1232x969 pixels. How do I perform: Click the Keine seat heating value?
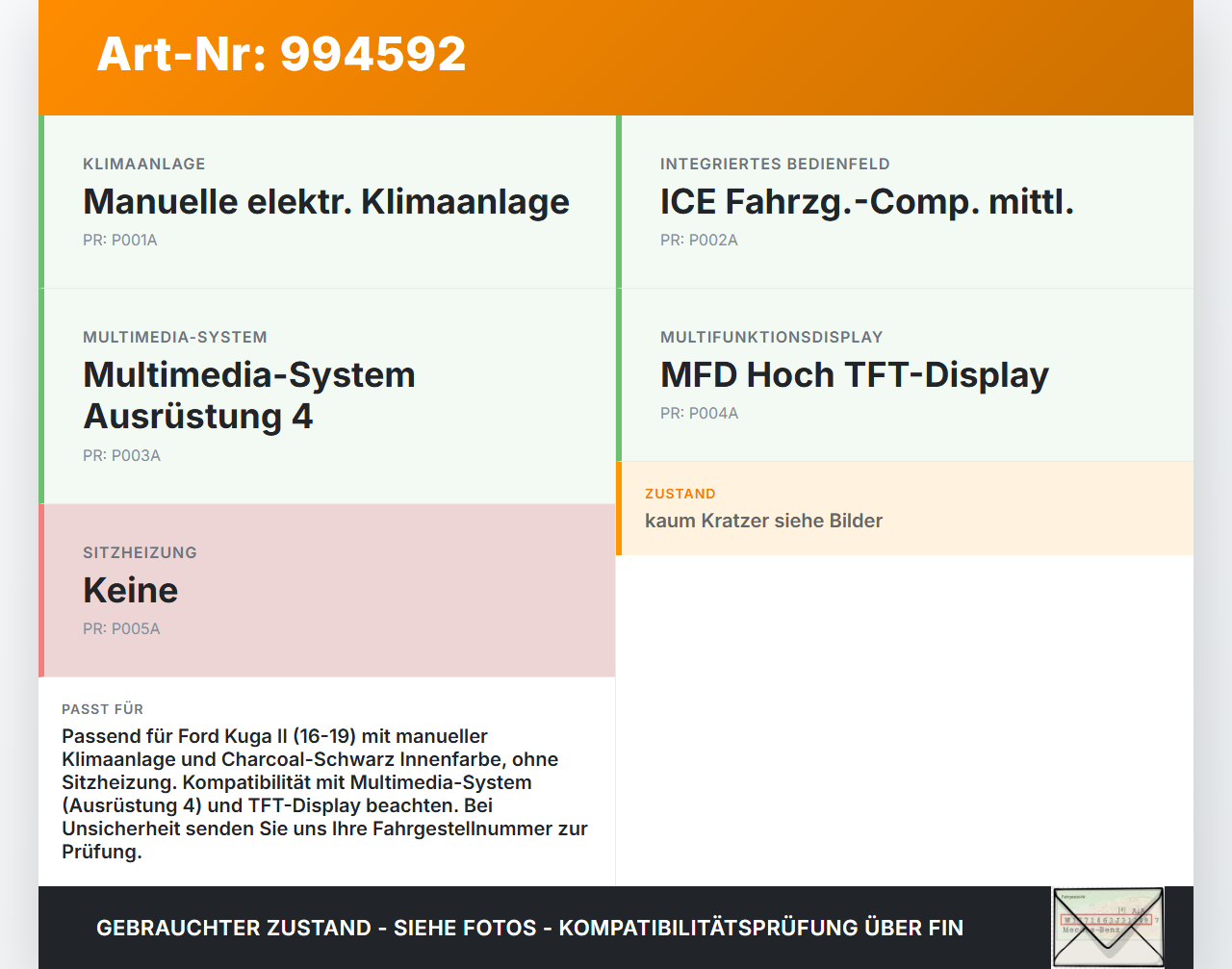pos(131,591)
